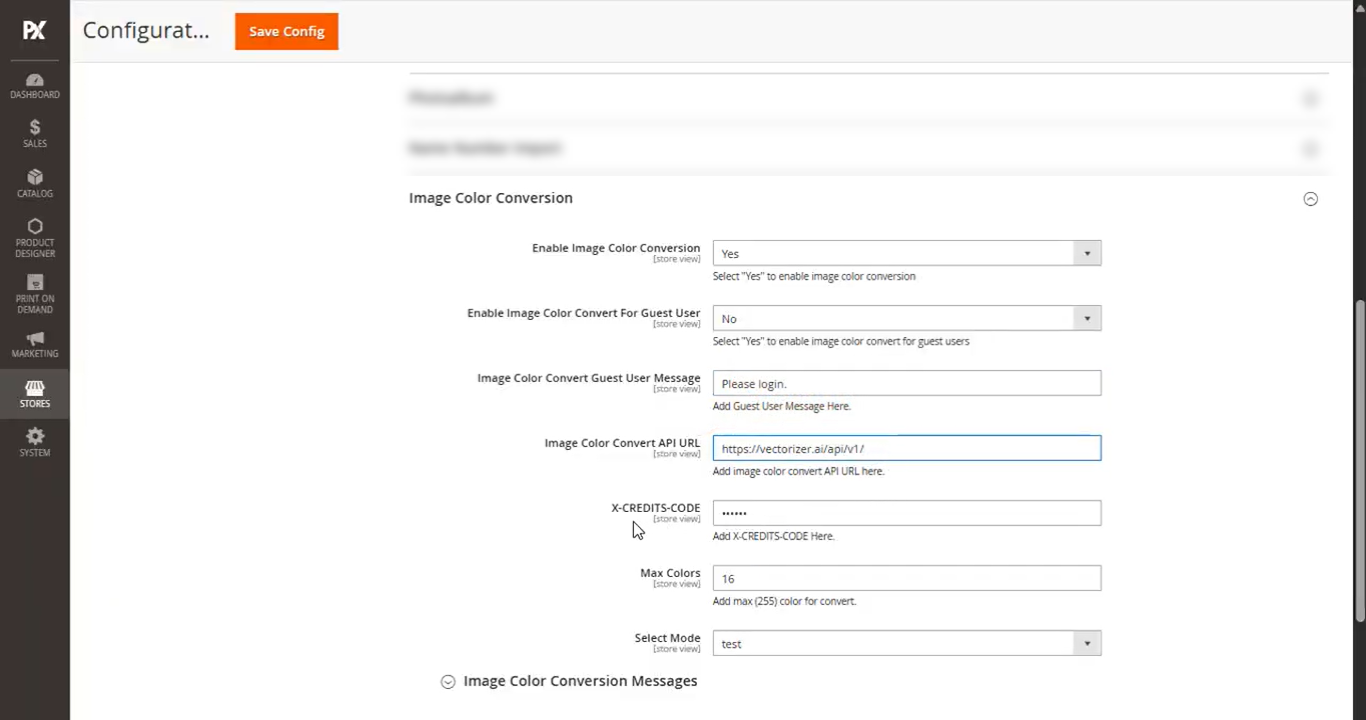This screenshot has height=720, width=1366.
Task: Click the X-CREDITS-CODE label
Action: coord(655,508)
